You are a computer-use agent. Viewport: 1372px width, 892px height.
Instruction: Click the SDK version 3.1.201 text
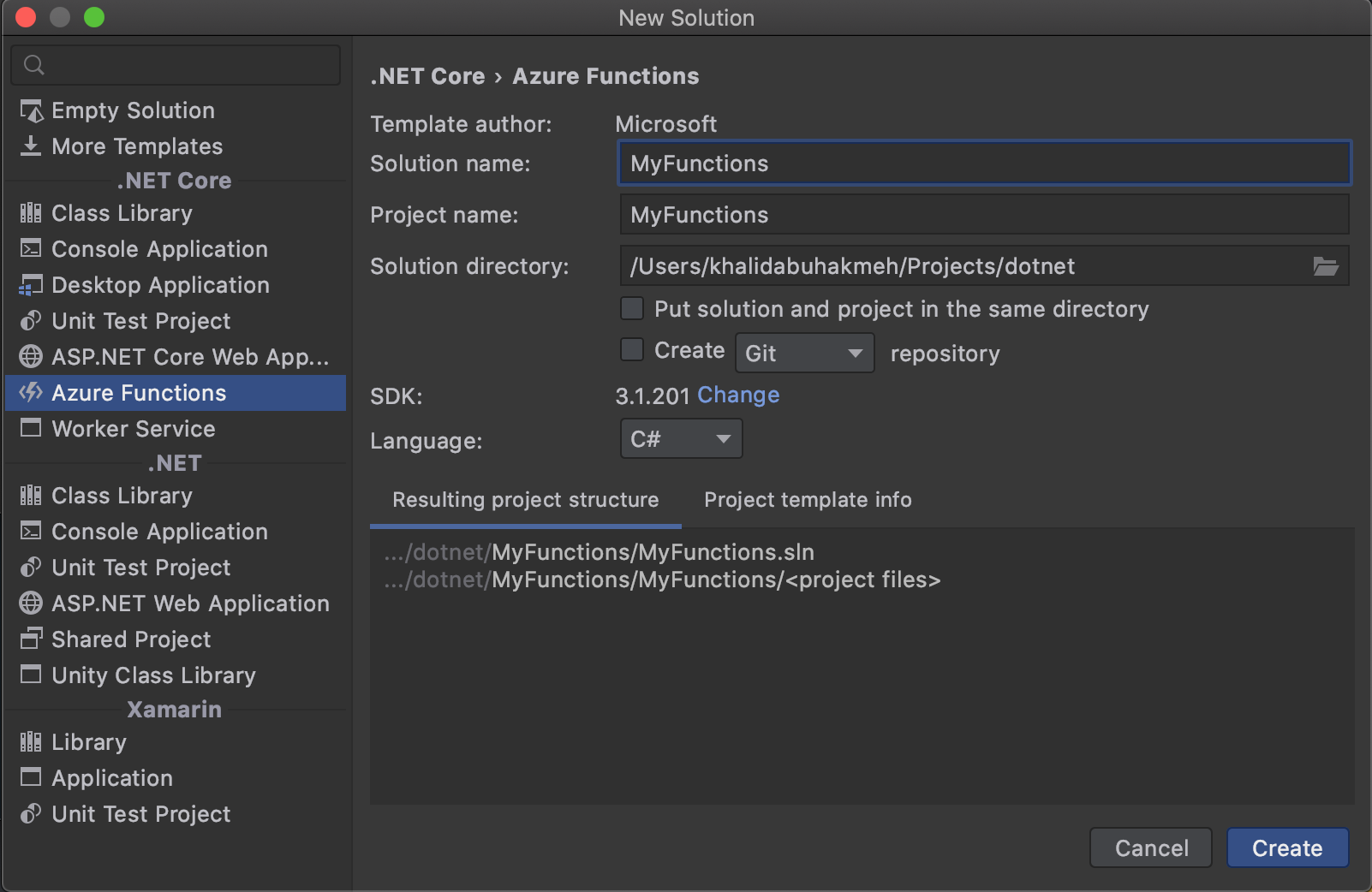pos(653,395)
